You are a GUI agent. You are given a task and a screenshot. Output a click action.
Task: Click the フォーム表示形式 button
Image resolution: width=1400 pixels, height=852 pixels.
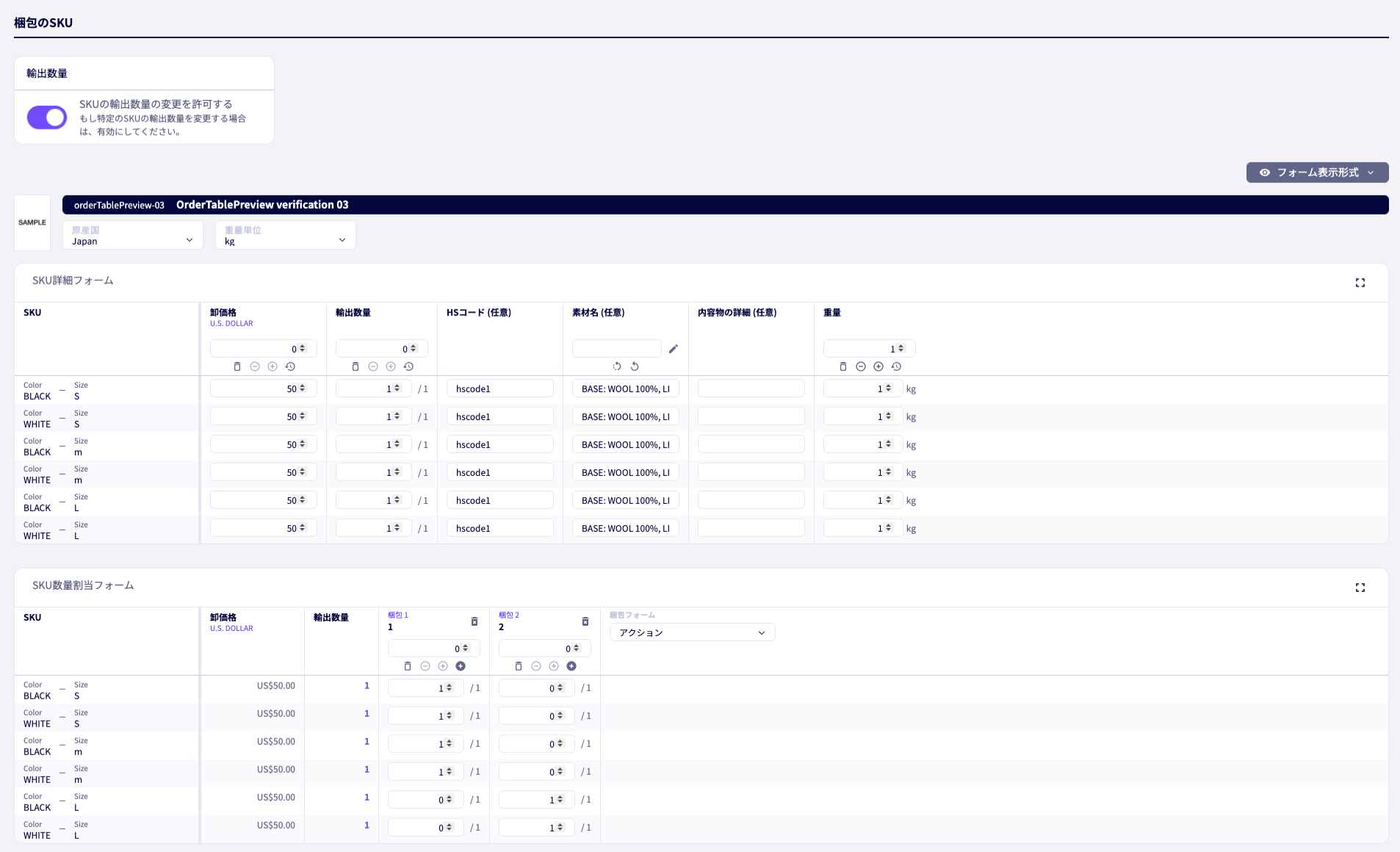pyautogui.click(x=1316, y=173)
